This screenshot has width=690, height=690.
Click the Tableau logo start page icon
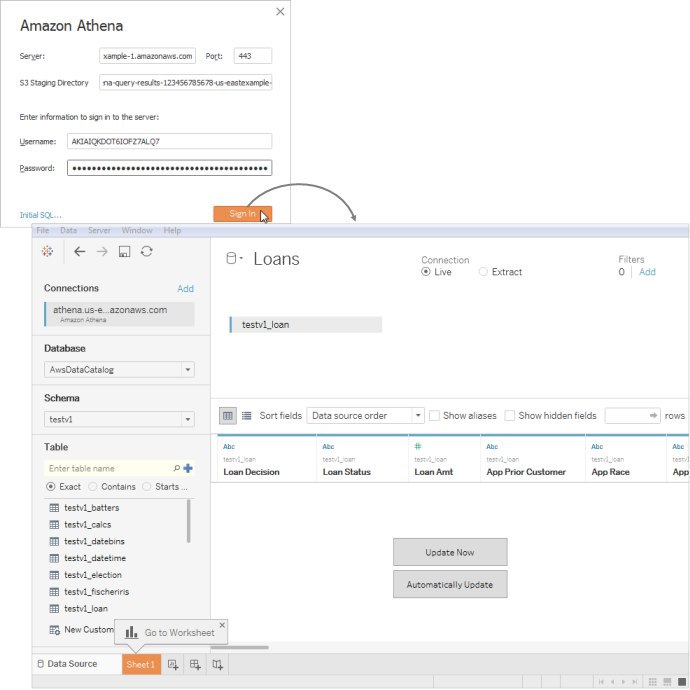pos(48,252)
